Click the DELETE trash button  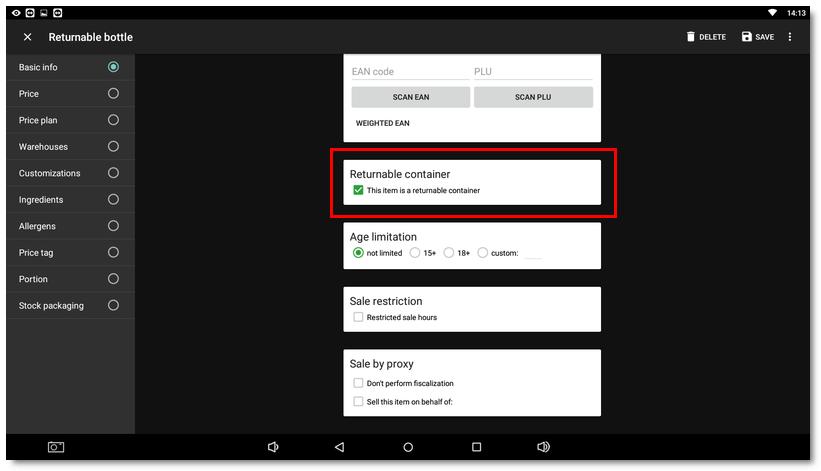706,37
